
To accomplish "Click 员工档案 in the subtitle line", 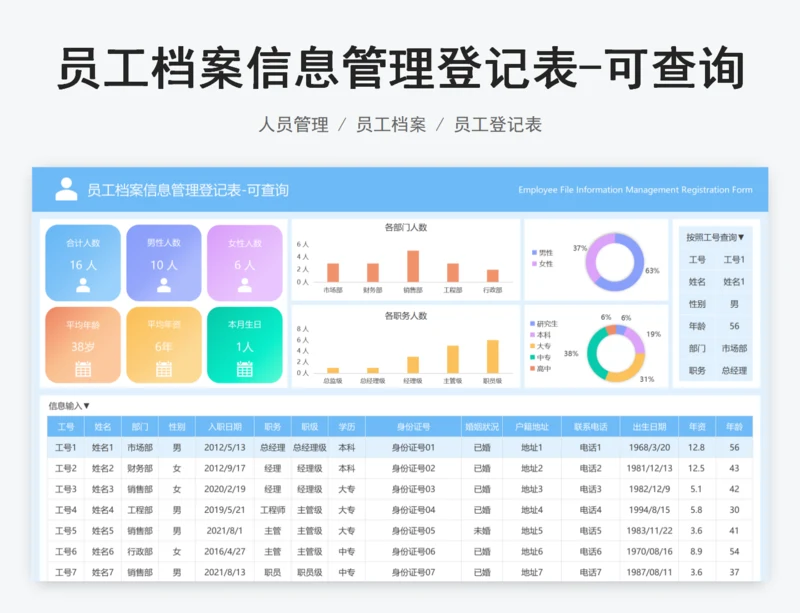I will [x=391, y=125].
